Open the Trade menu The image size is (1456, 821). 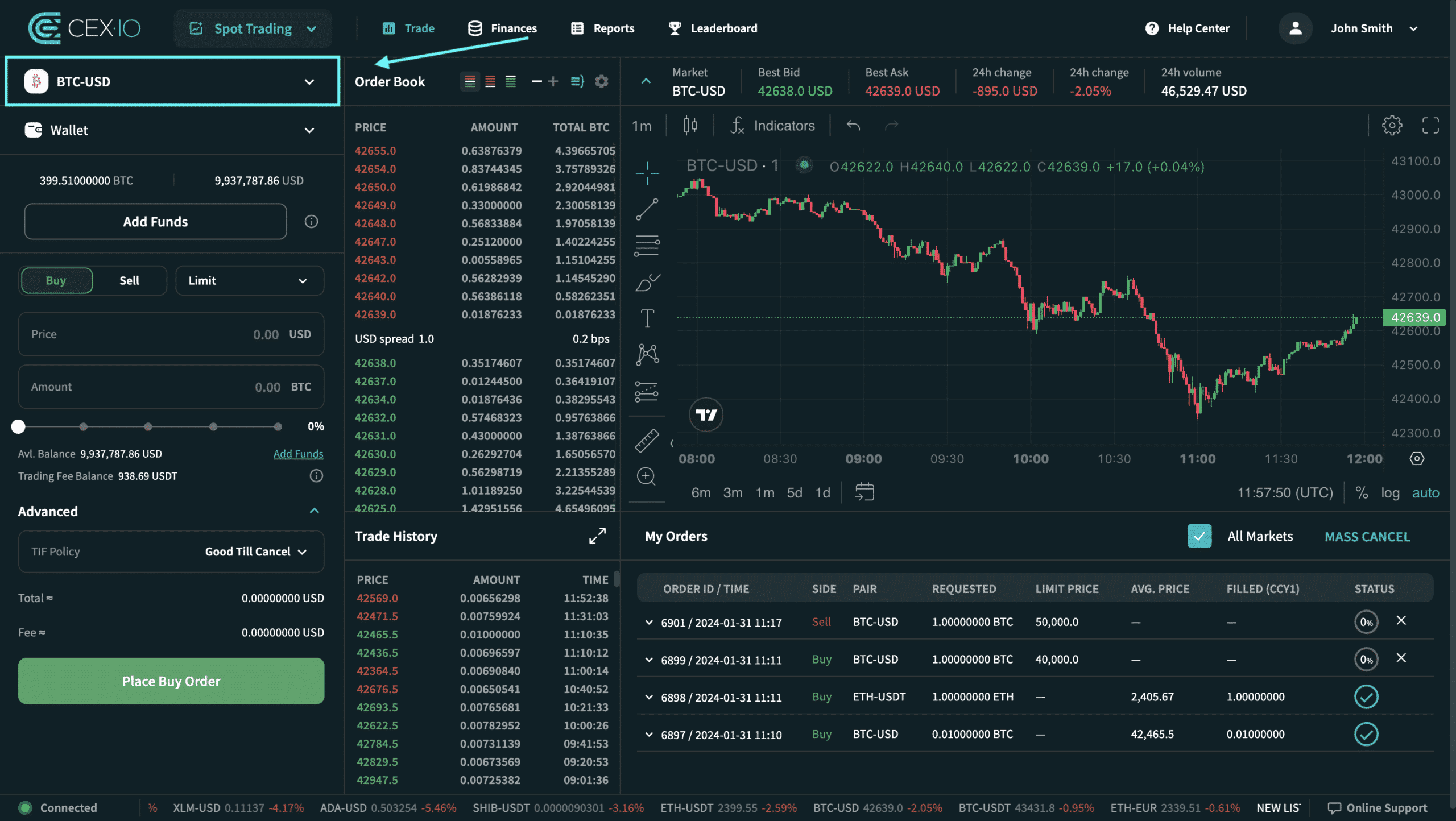point(408,28)
